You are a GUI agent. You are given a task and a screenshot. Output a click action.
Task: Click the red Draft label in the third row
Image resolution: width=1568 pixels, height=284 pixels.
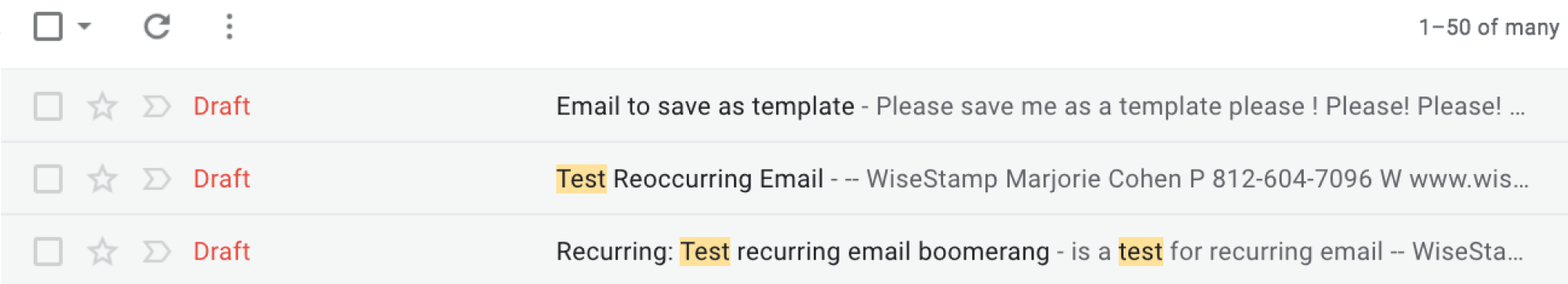[x=222, y=251]
